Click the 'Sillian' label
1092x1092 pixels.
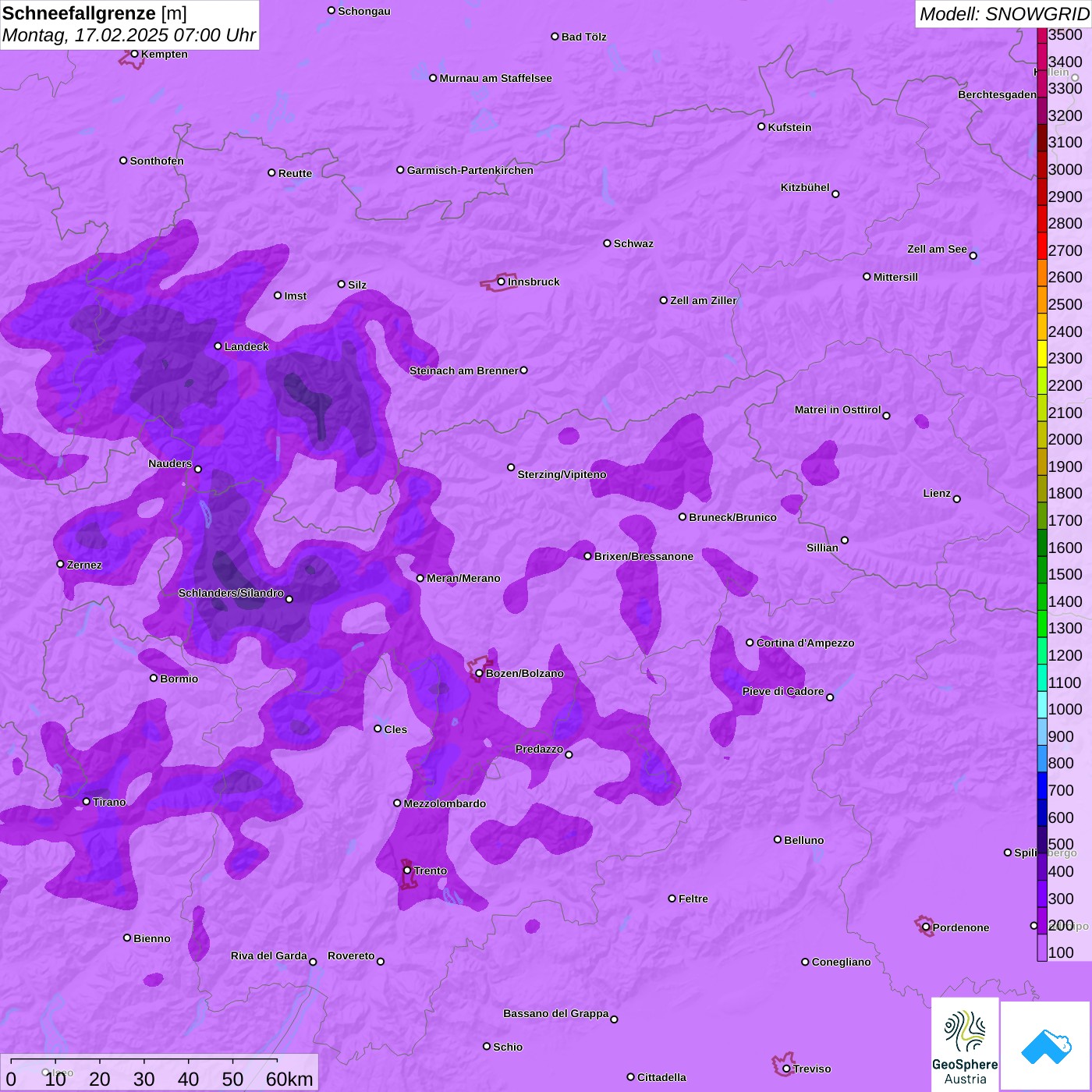click(822, 548)
